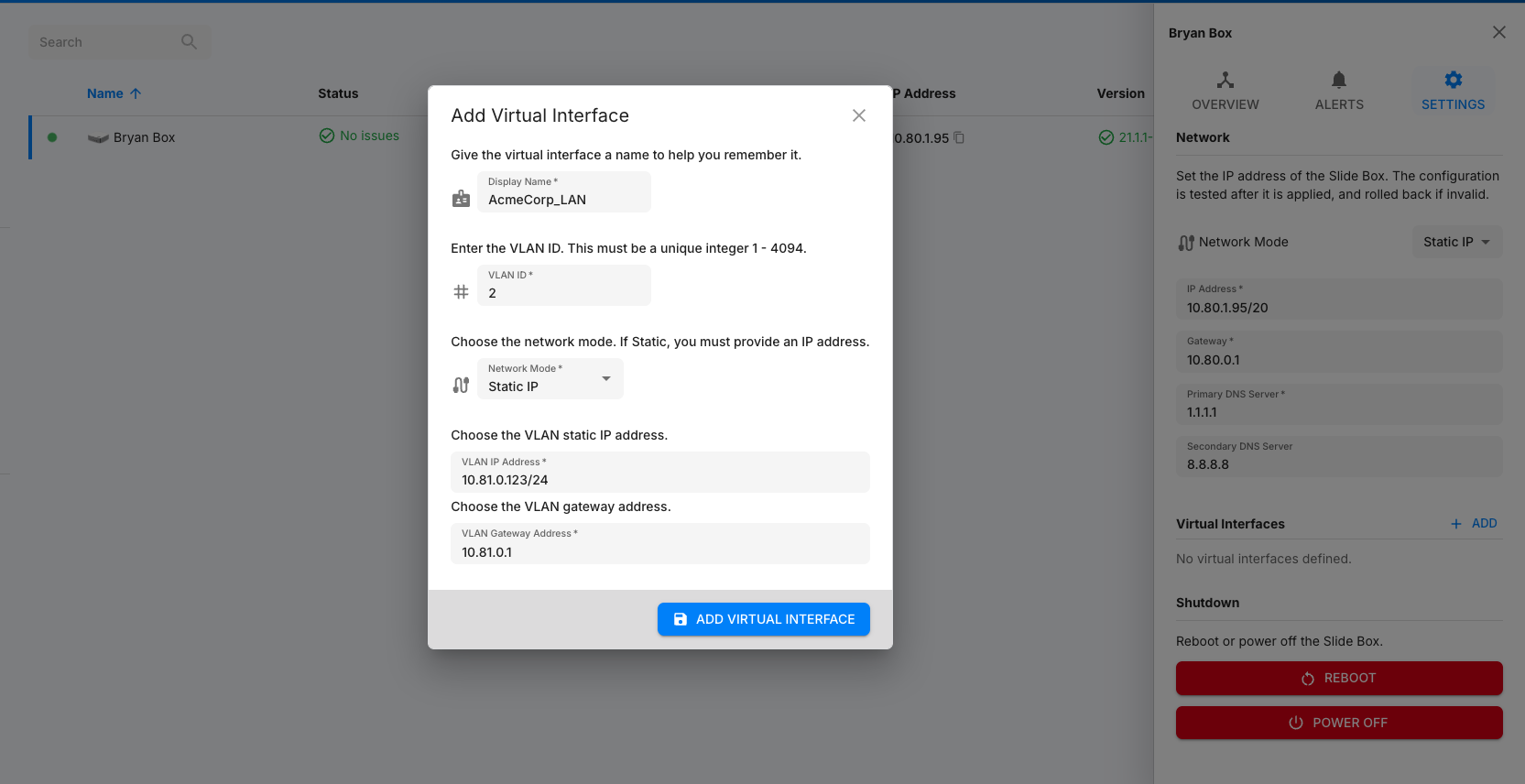The image size is (1525, 784).
Task: Click the Display Name input field
Action: (x=563, y=200)
